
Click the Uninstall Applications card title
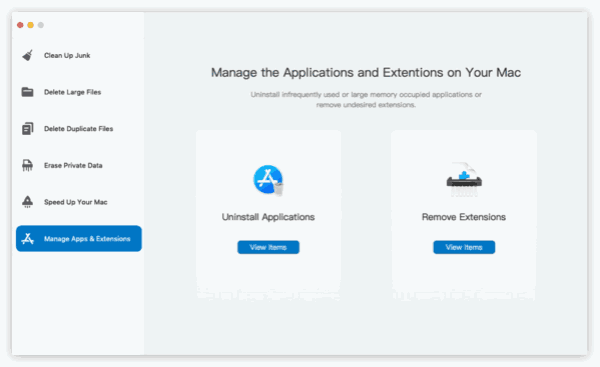tap(268, 217)
